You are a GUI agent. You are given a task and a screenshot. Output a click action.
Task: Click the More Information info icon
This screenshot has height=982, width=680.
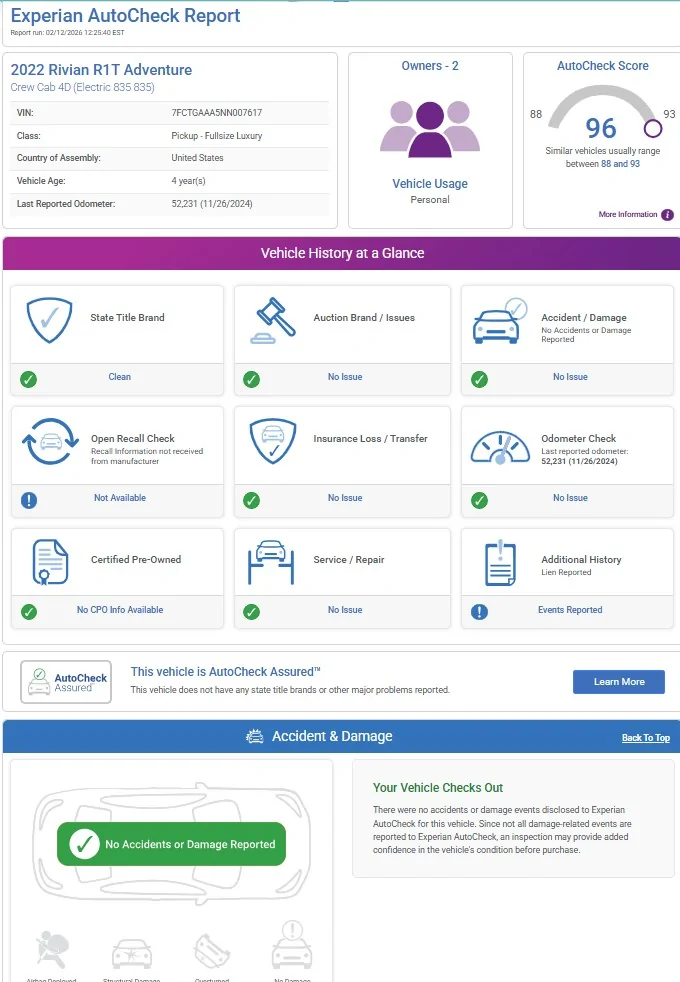tap(667, 215)
